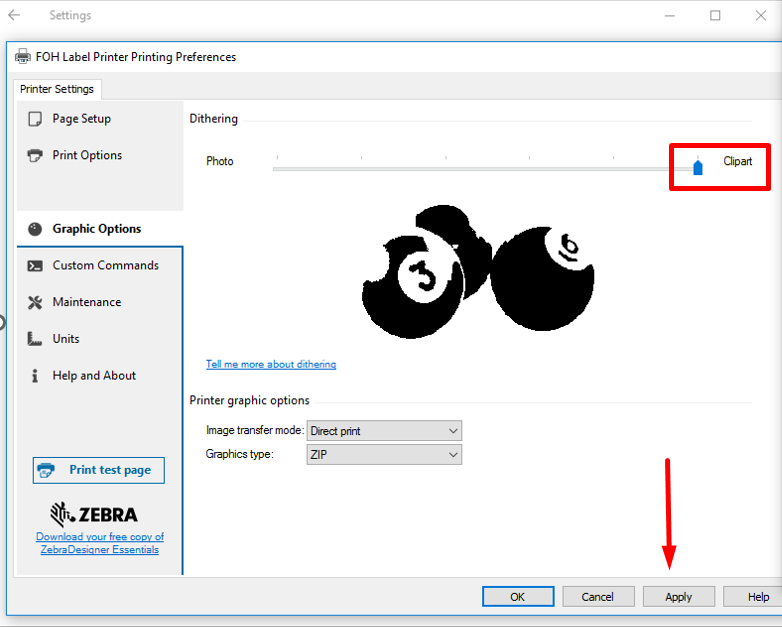
Task: Open the Image transfer mode dropdown
Action: point(384,431)
